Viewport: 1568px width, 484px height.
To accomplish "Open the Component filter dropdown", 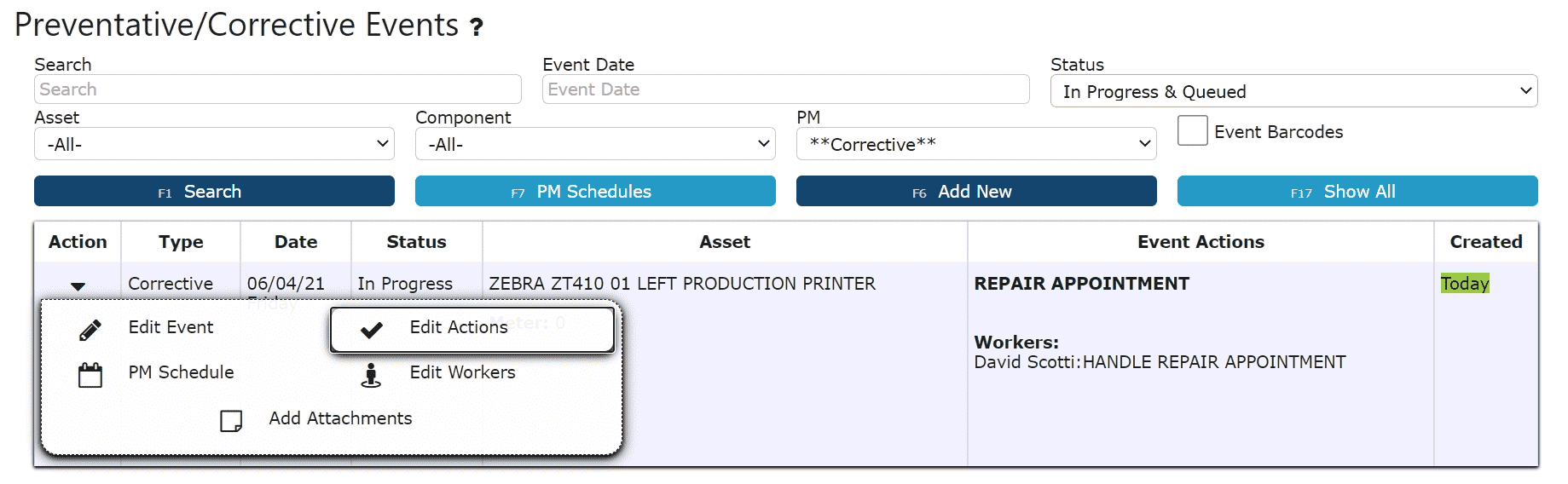I will [x=594, y=144].
